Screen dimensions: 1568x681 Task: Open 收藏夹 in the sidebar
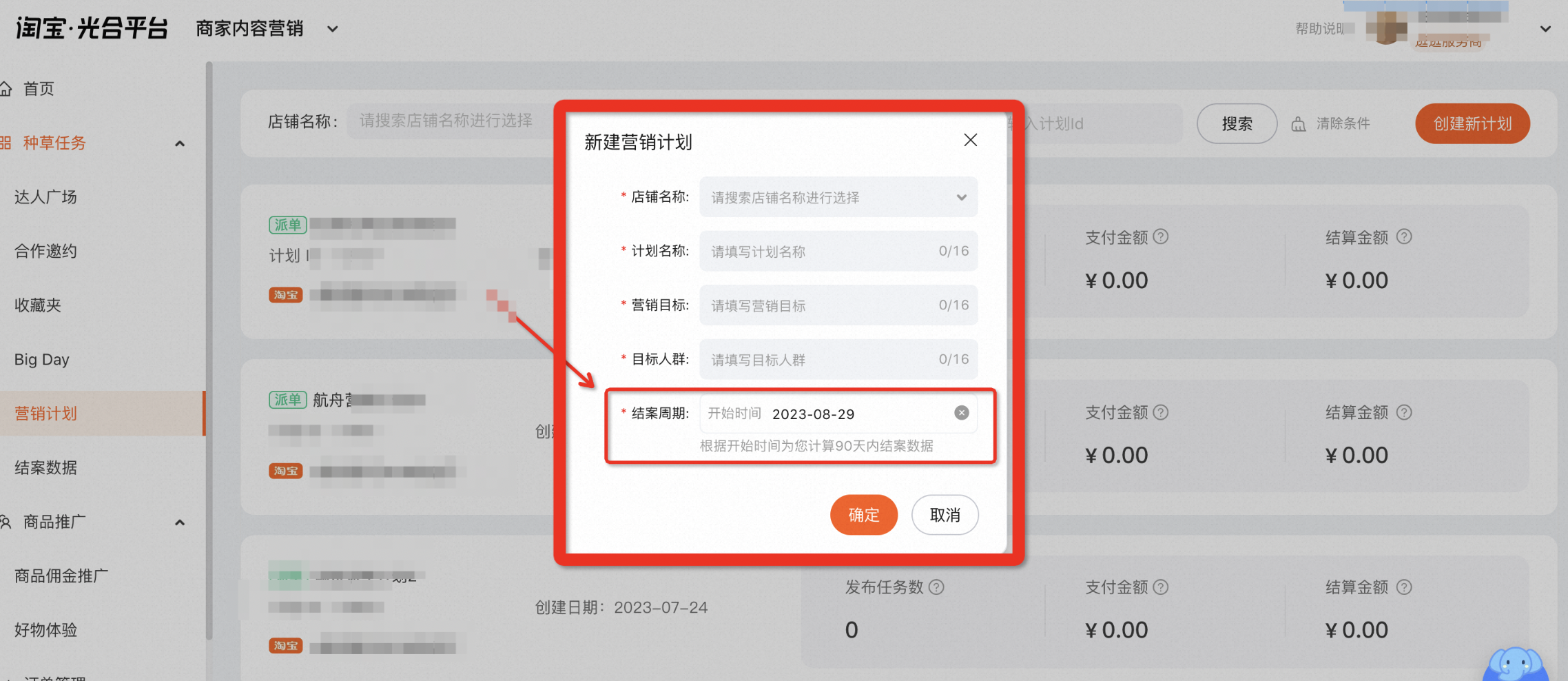coord(38,305)
